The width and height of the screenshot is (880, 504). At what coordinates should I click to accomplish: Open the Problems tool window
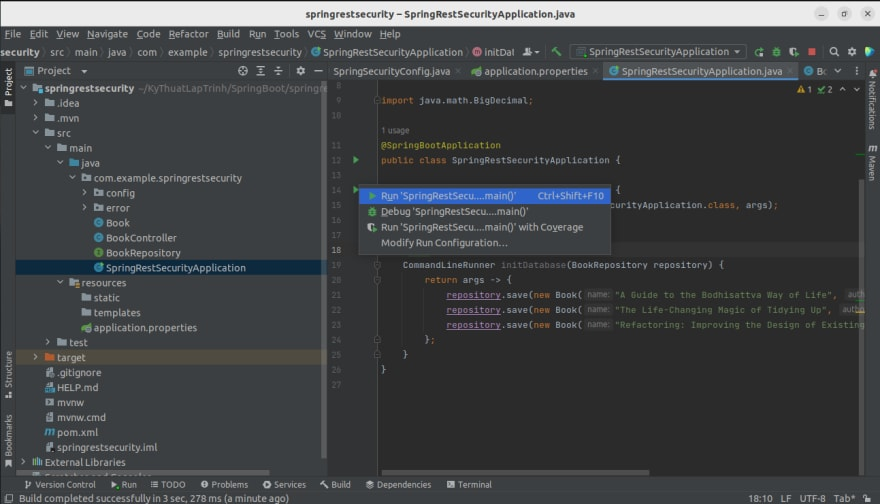[x=224, y=484]
